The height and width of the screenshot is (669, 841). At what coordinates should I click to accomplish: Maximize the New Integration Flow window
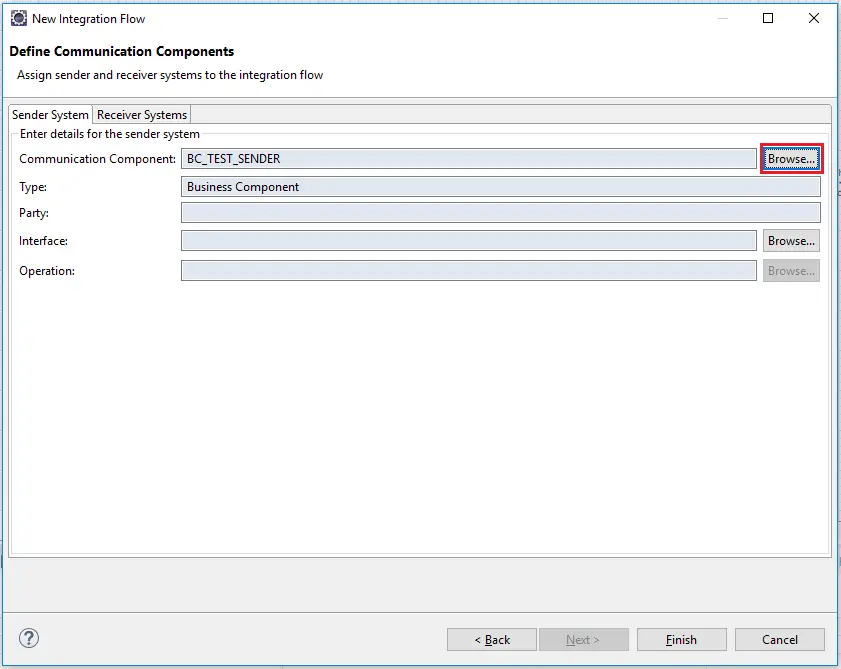[x=768, y=18]
